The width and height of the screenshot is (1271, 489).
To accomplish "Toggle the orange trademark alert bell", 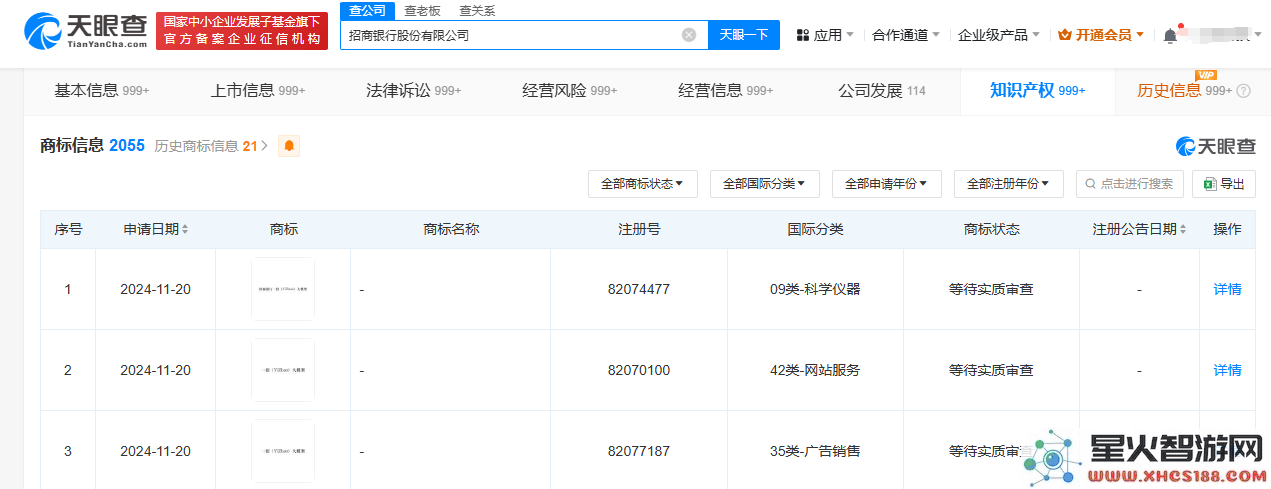I will point(289,146).
